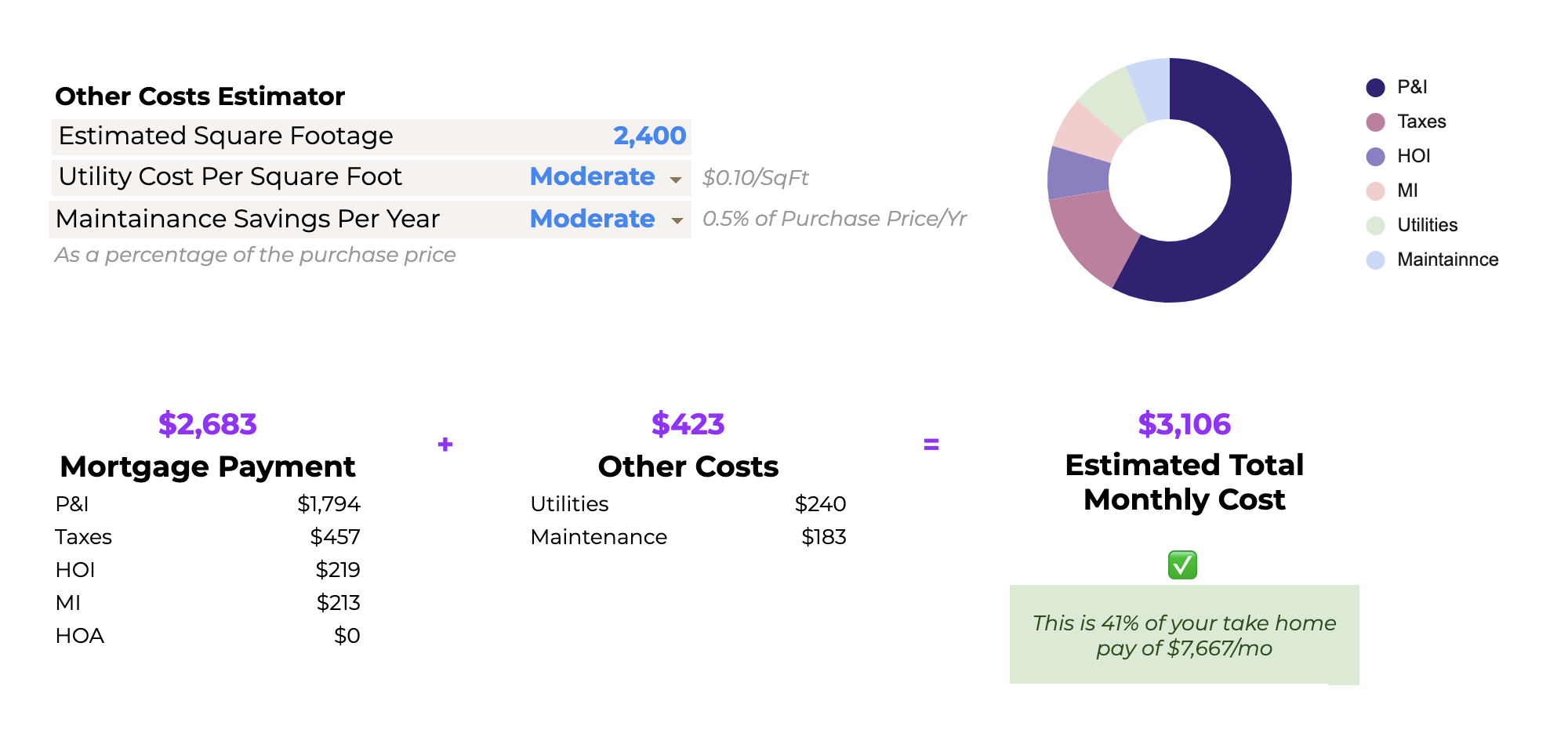Click the plus sign between payment columns
1568x737 pixels.
445,444
